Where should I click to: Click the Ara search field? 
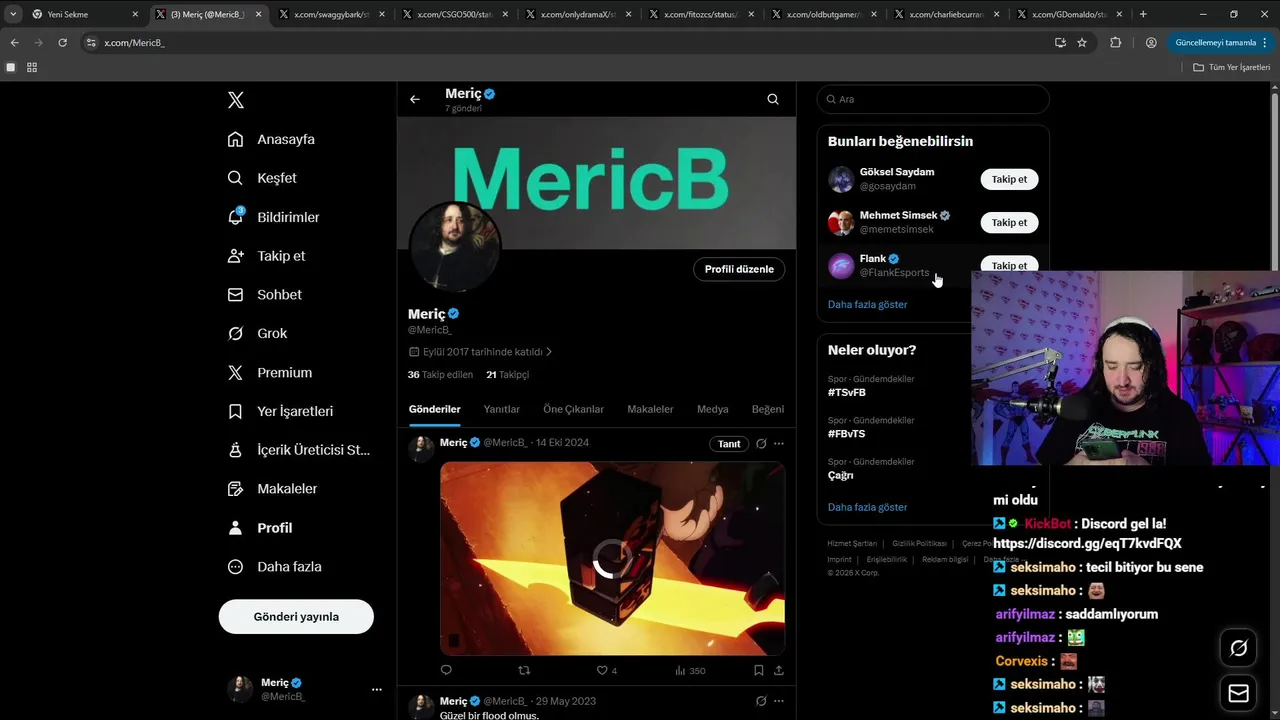point(933,99)
